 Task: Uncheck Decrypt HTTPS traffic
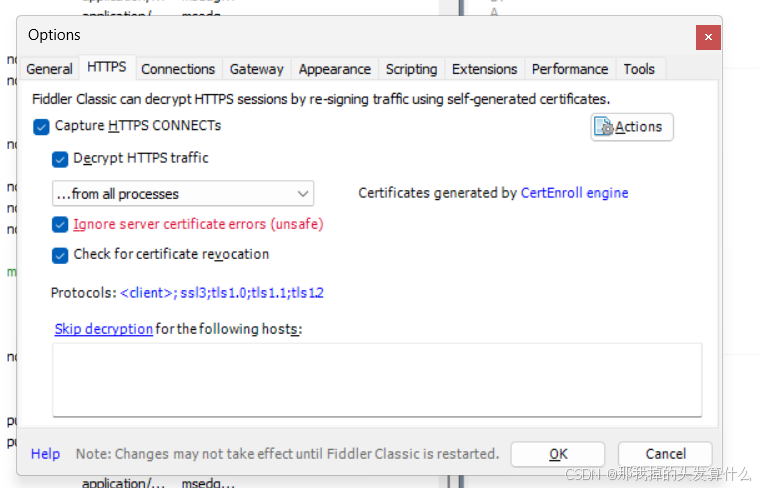60,159
